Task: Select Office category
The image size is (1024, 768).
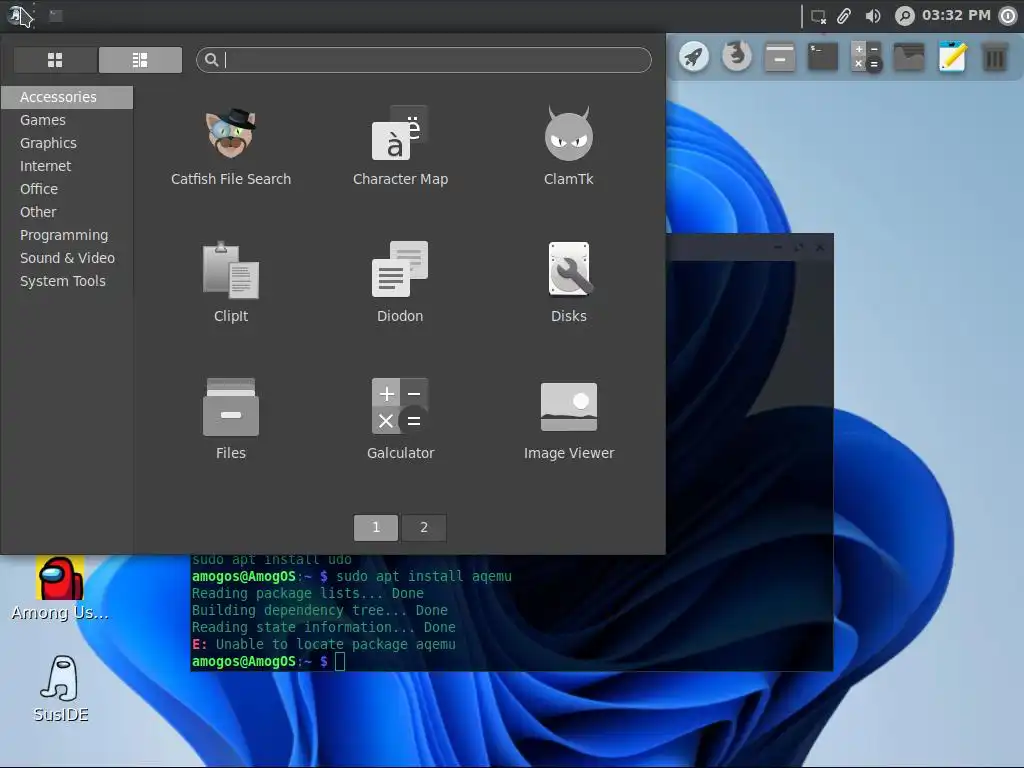Action: pos(67,189)
